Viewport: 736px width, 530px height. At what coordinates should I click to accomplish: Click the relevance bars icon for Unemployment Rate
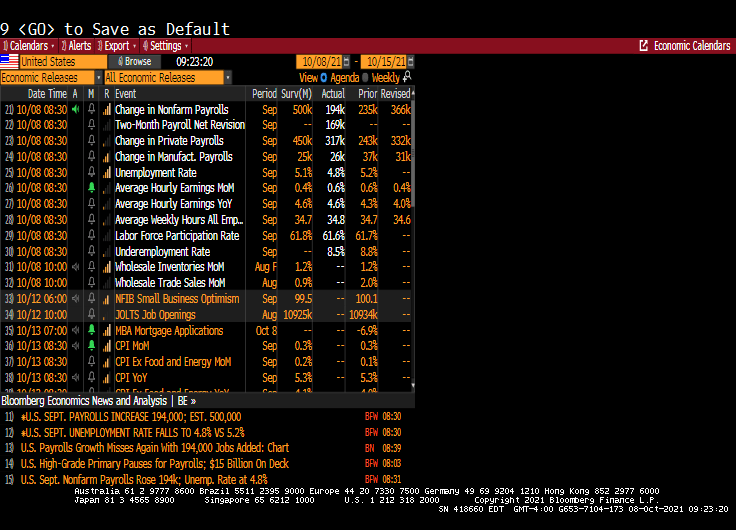coord(107,173)
